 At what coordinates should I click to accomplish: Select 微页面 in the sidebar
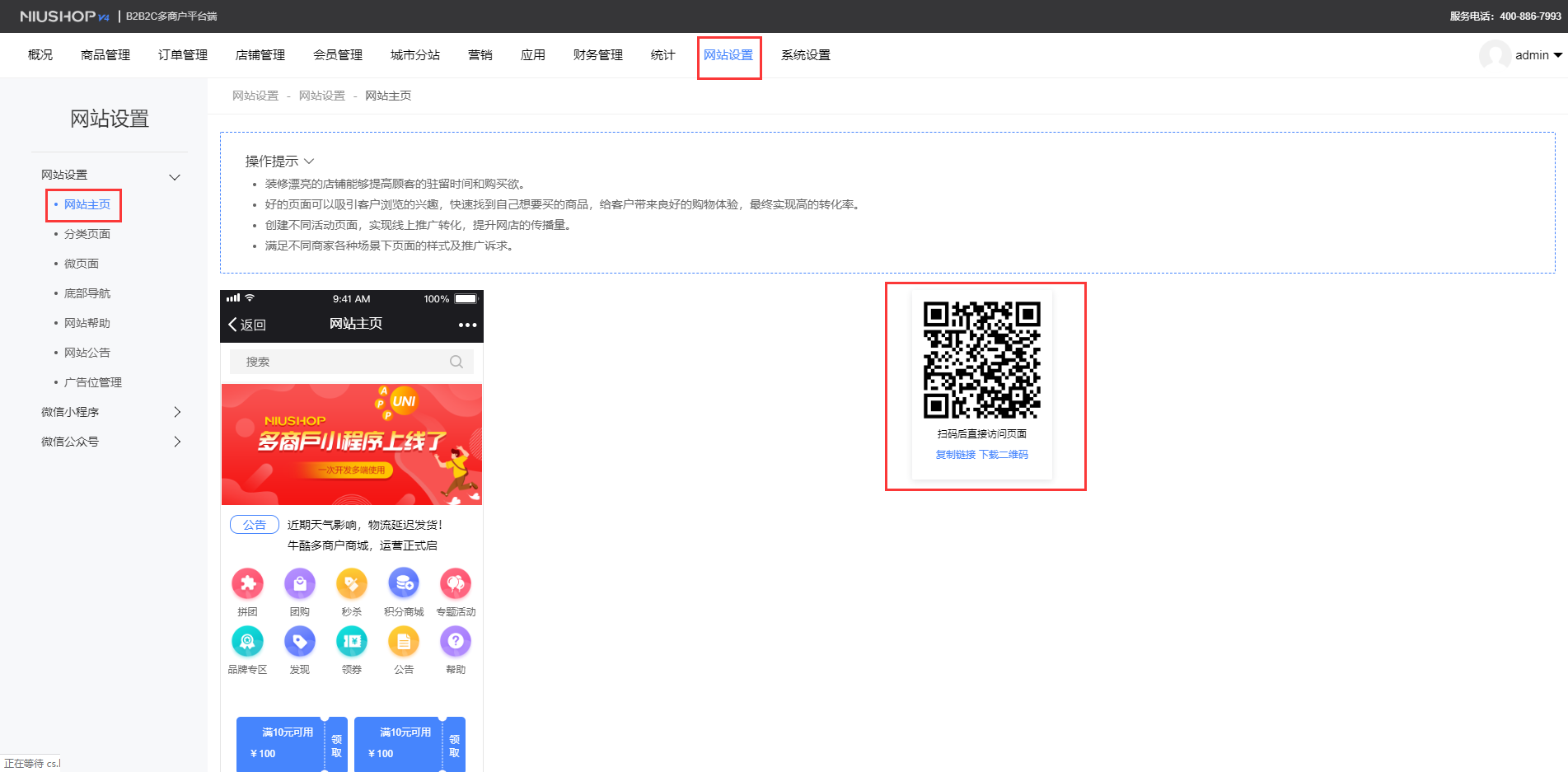point(82,264)
